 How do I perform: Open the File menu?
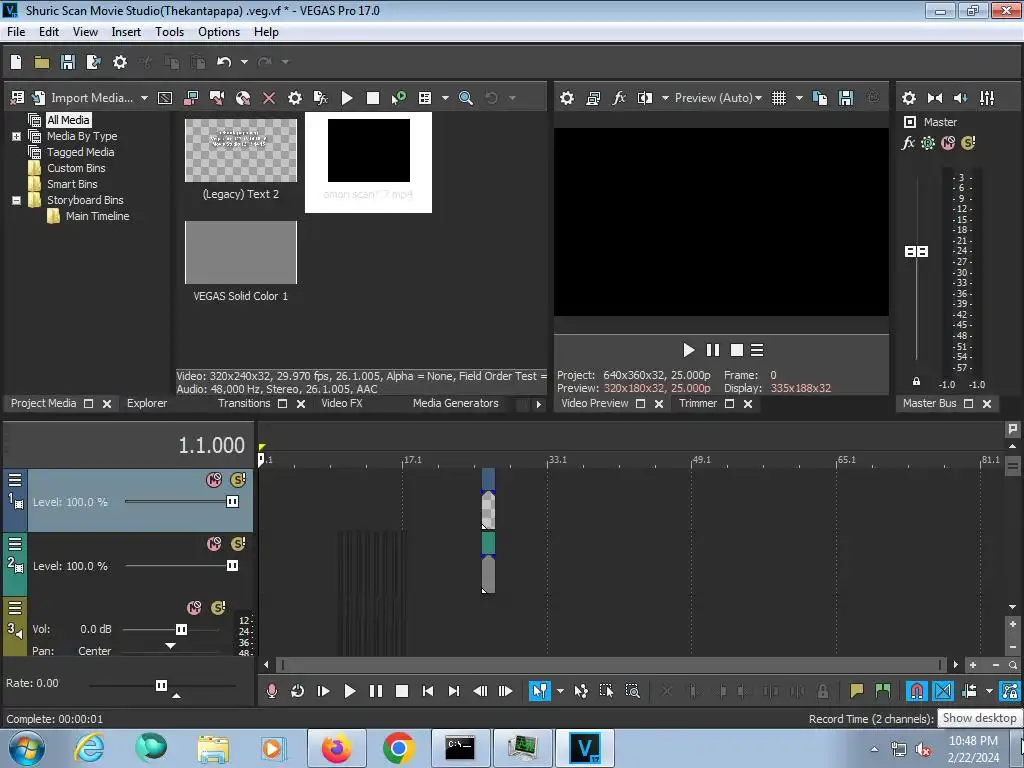(x=16, y=32)
